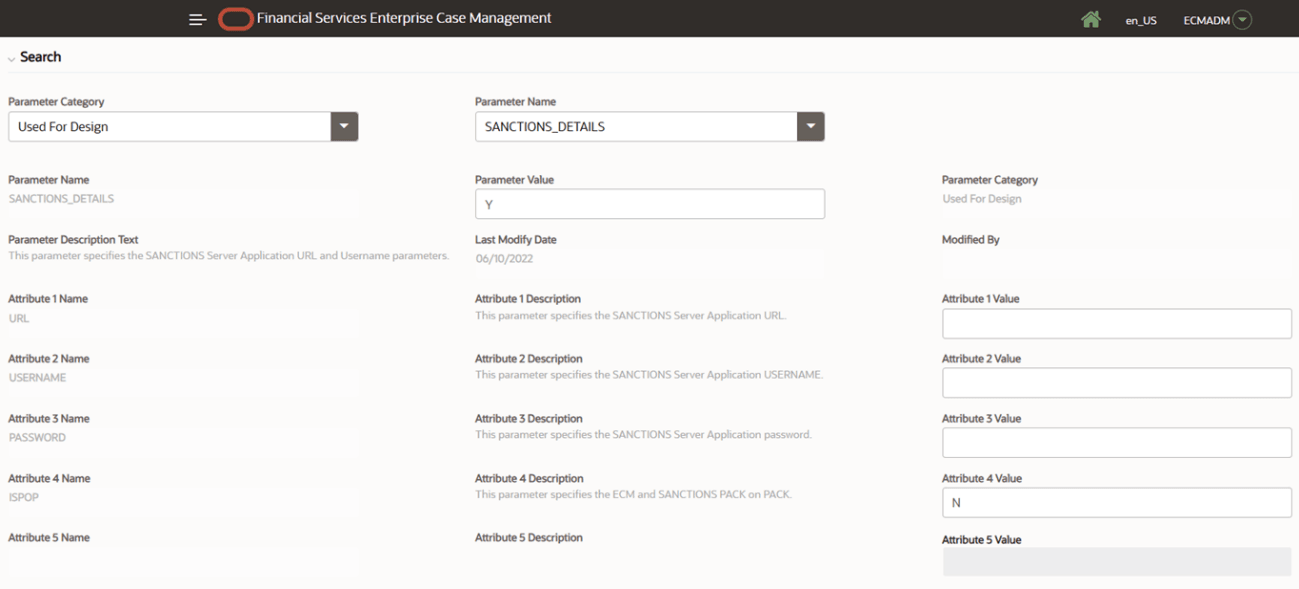Click the disabled Attribute 5 Value field
Viewport: 1299px width, 589px height.
click(1117, 561)
